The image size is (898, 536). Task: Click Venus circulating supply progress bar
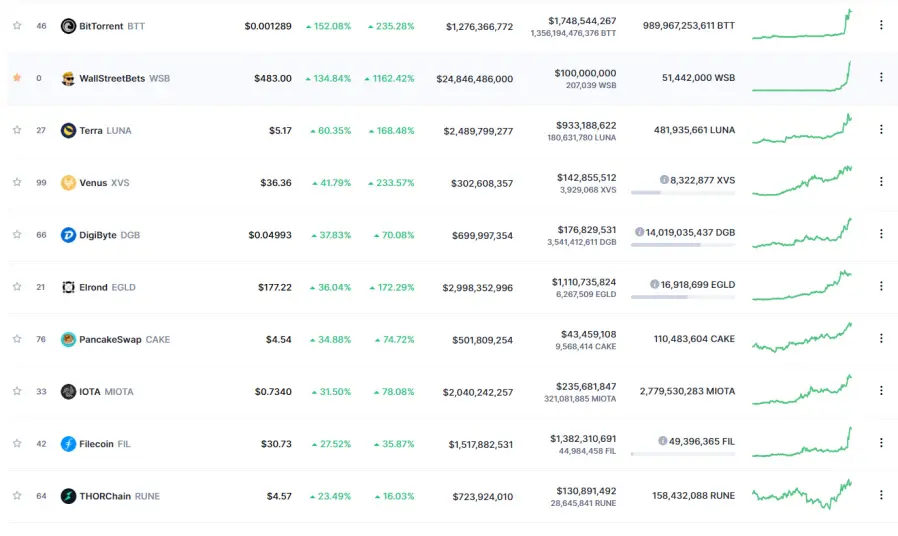(683, 193)
